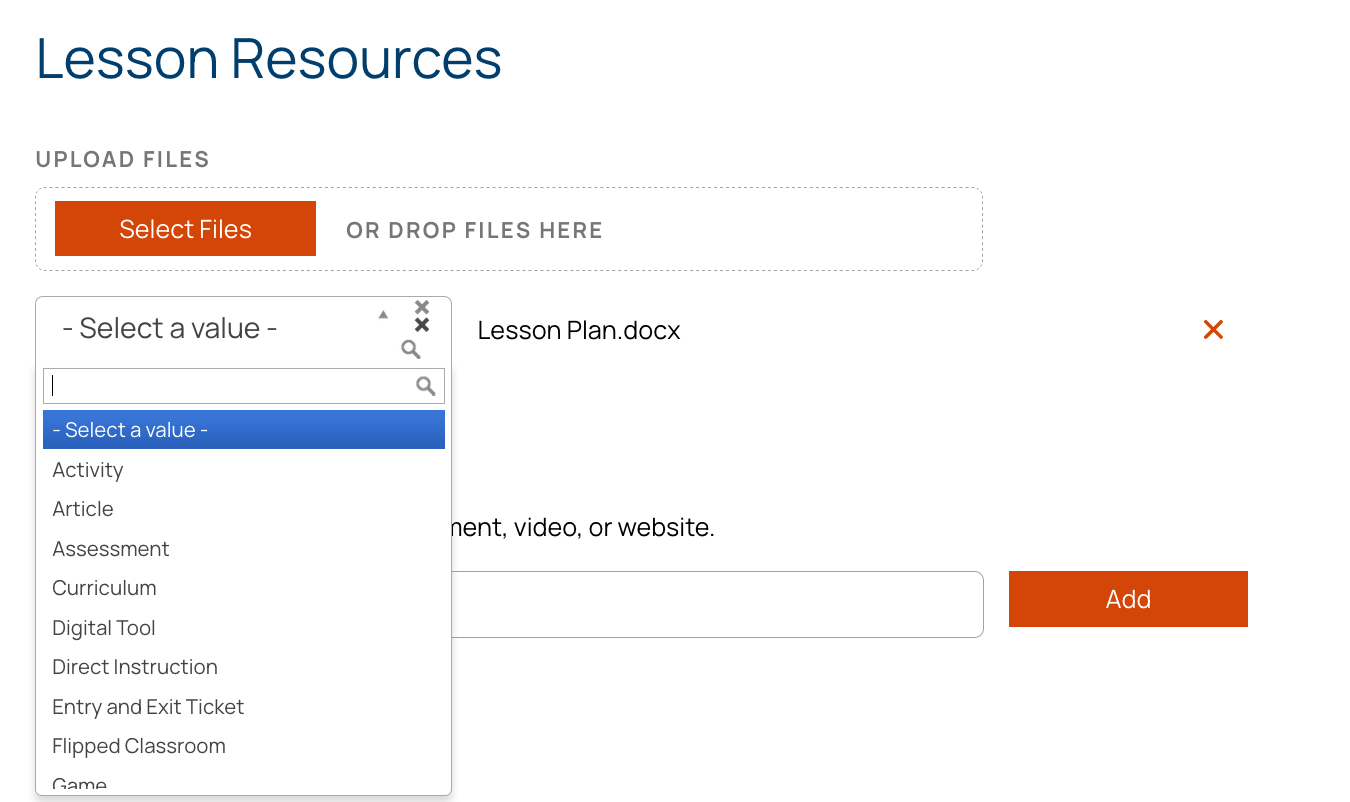The width and height of the screenshot is (1350, 802).
Task: Click the magnifier icon below the X icons
Action: [x=411, y=349]
